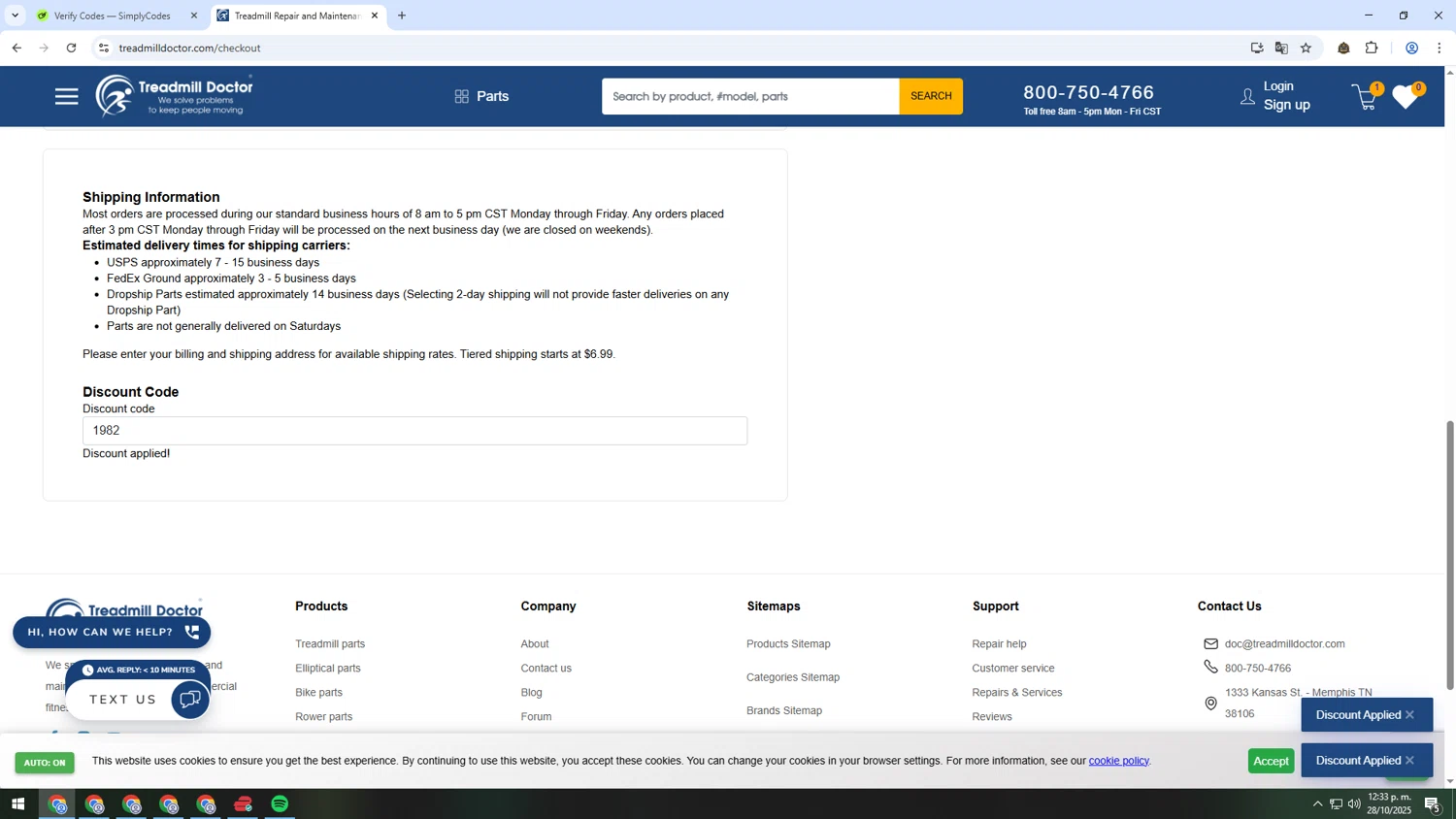Open the Hi, how can we help chat

click(x=112, y=633)
